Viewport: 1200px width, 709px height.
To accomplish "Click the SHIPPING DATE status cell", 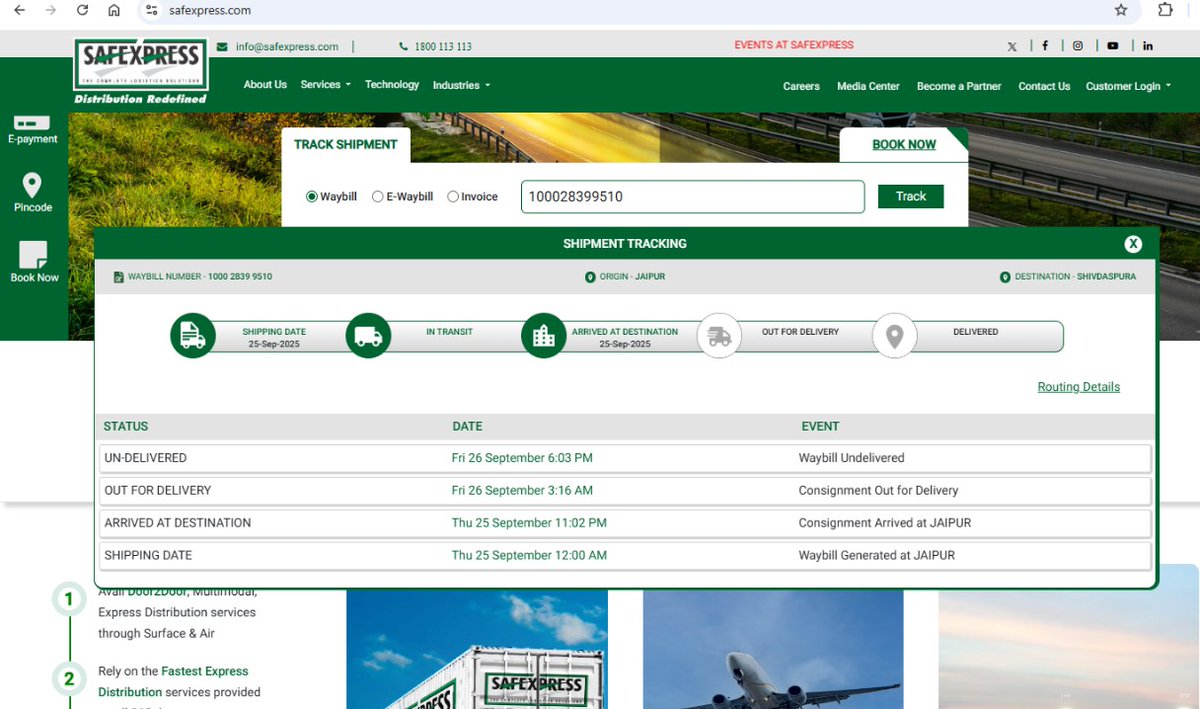I will pyautogui.click(x=148, y=555).
